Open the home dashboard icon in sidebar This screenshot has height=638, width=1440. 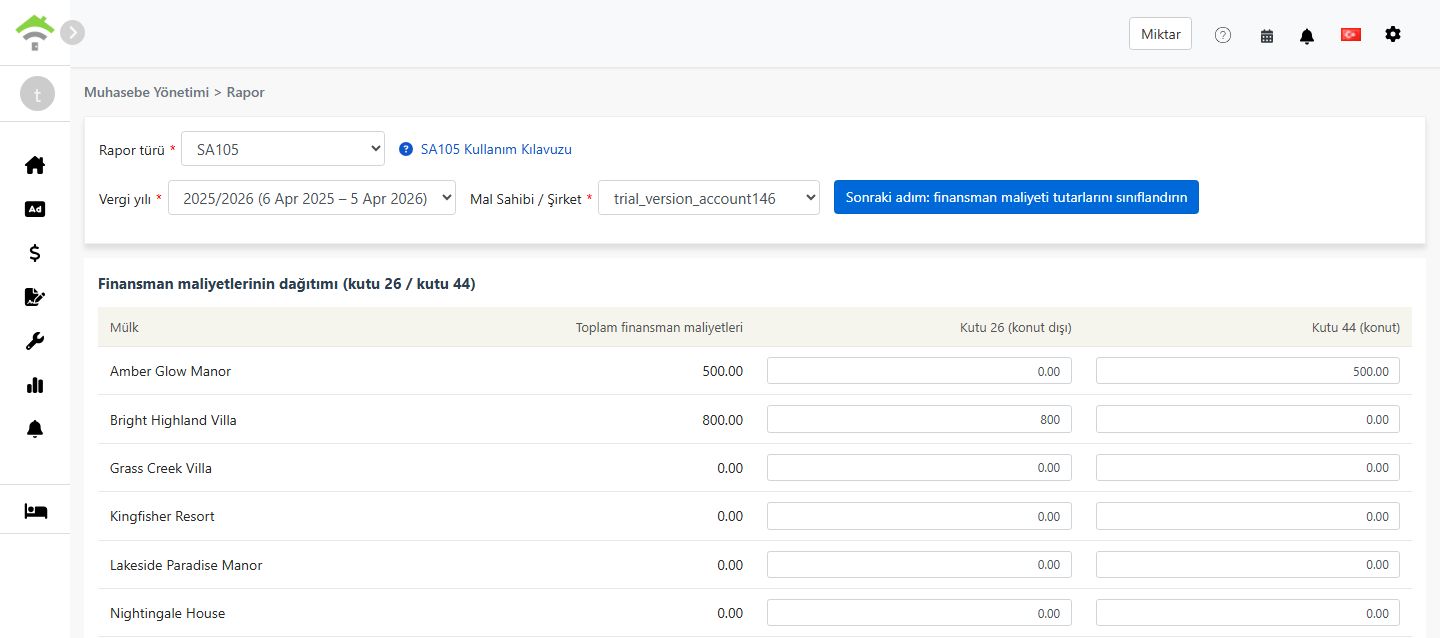[x=35, y=165]
